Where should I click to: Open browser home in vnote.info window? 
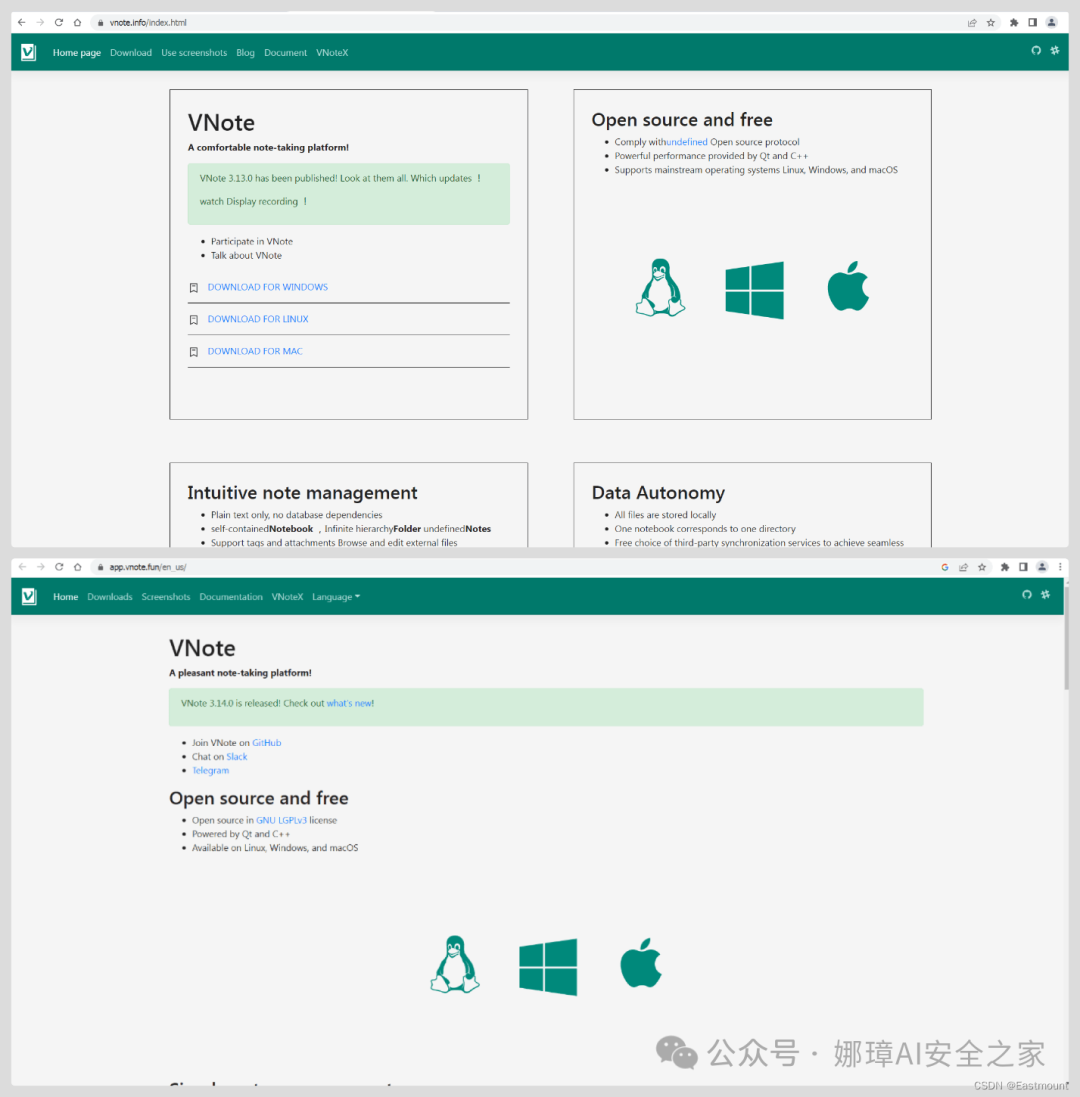(77, 22)
